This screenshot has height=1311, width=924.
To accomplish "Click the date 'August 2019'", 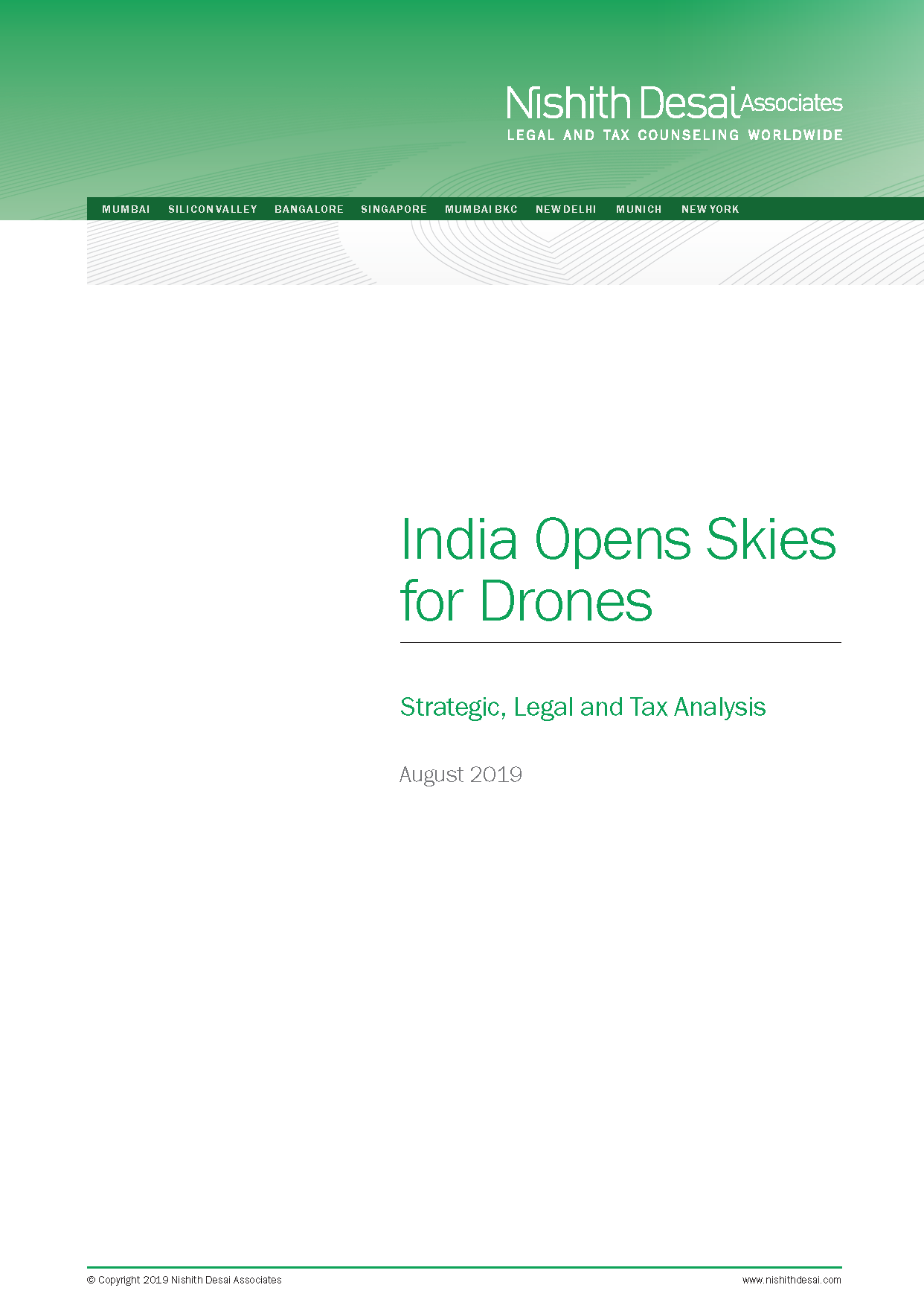I will (461, 775).
